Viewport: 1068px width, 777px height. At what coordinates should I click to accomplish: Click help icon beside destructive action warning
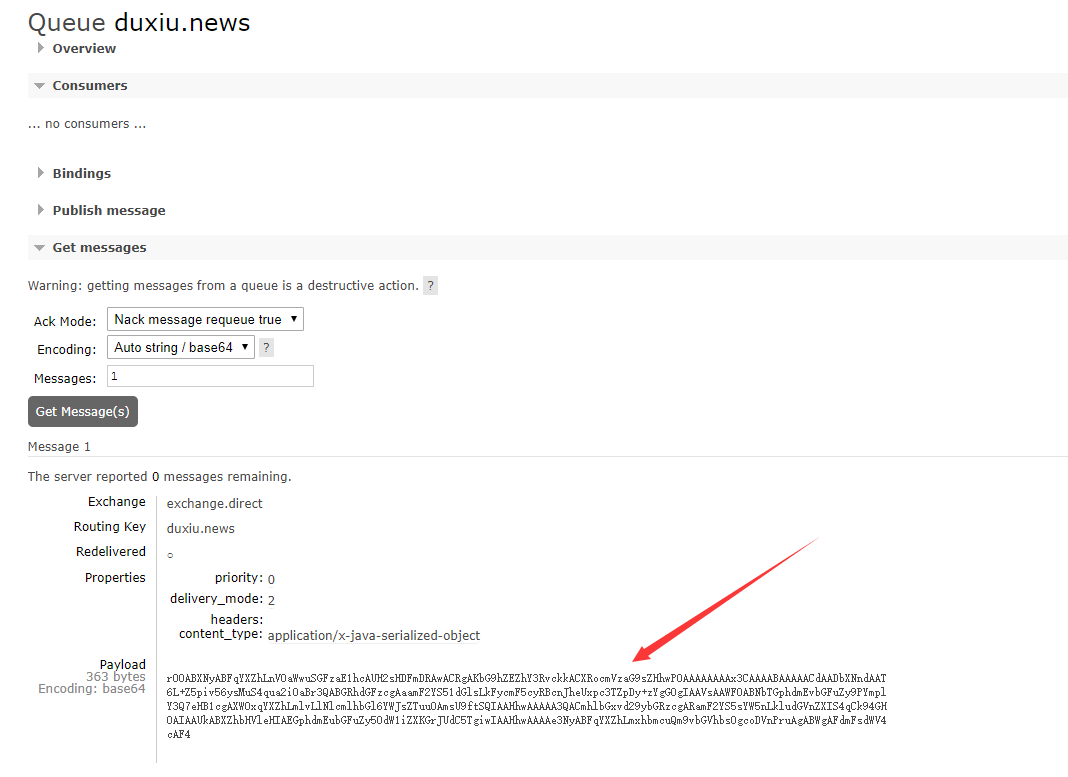[430, 286]
